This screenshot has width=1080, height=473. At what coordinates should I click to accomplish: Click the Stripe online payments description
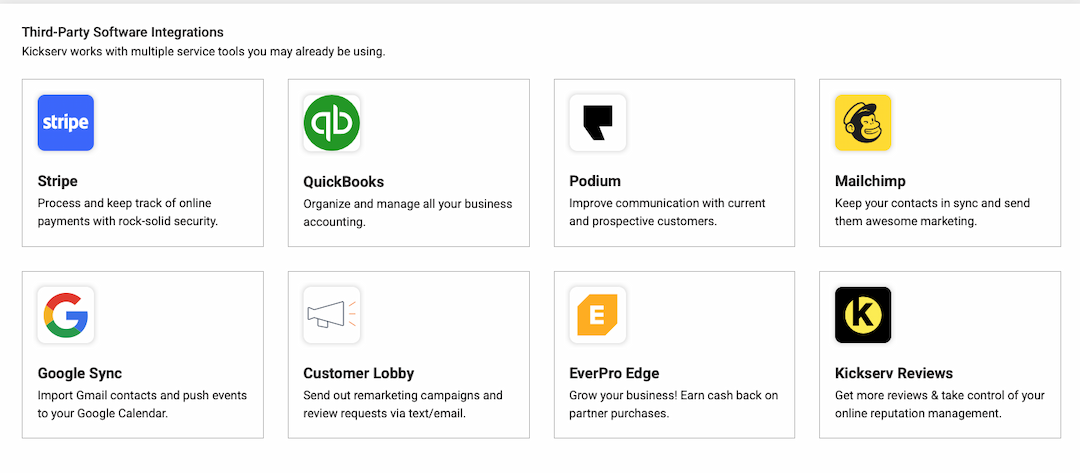(x=128, y=212)
